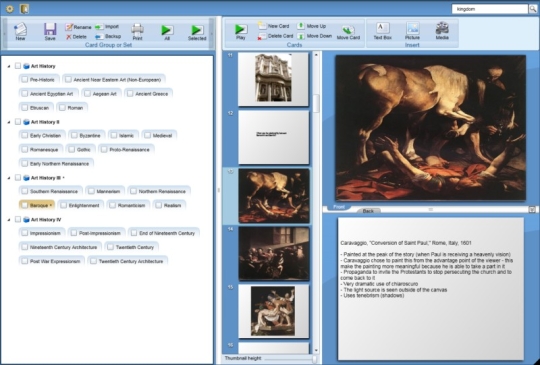Check the Mannerism set checkbox

91,191
